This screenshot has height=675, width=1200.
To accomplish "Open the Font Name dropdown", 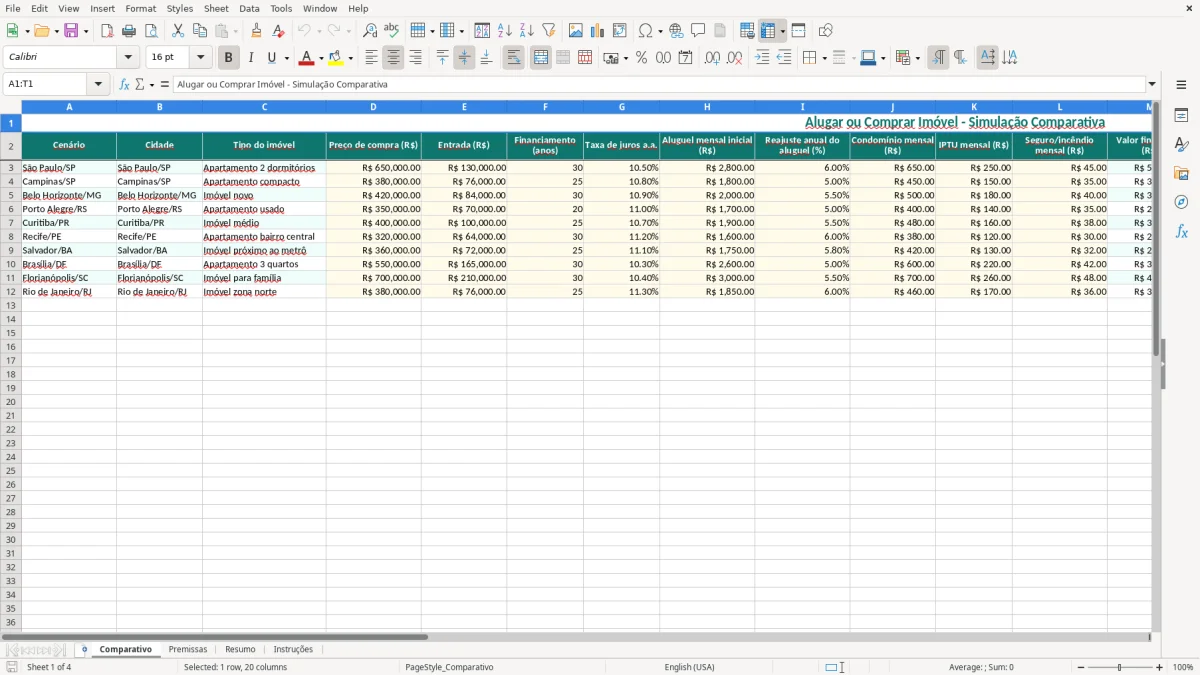I will coord(128,57).
